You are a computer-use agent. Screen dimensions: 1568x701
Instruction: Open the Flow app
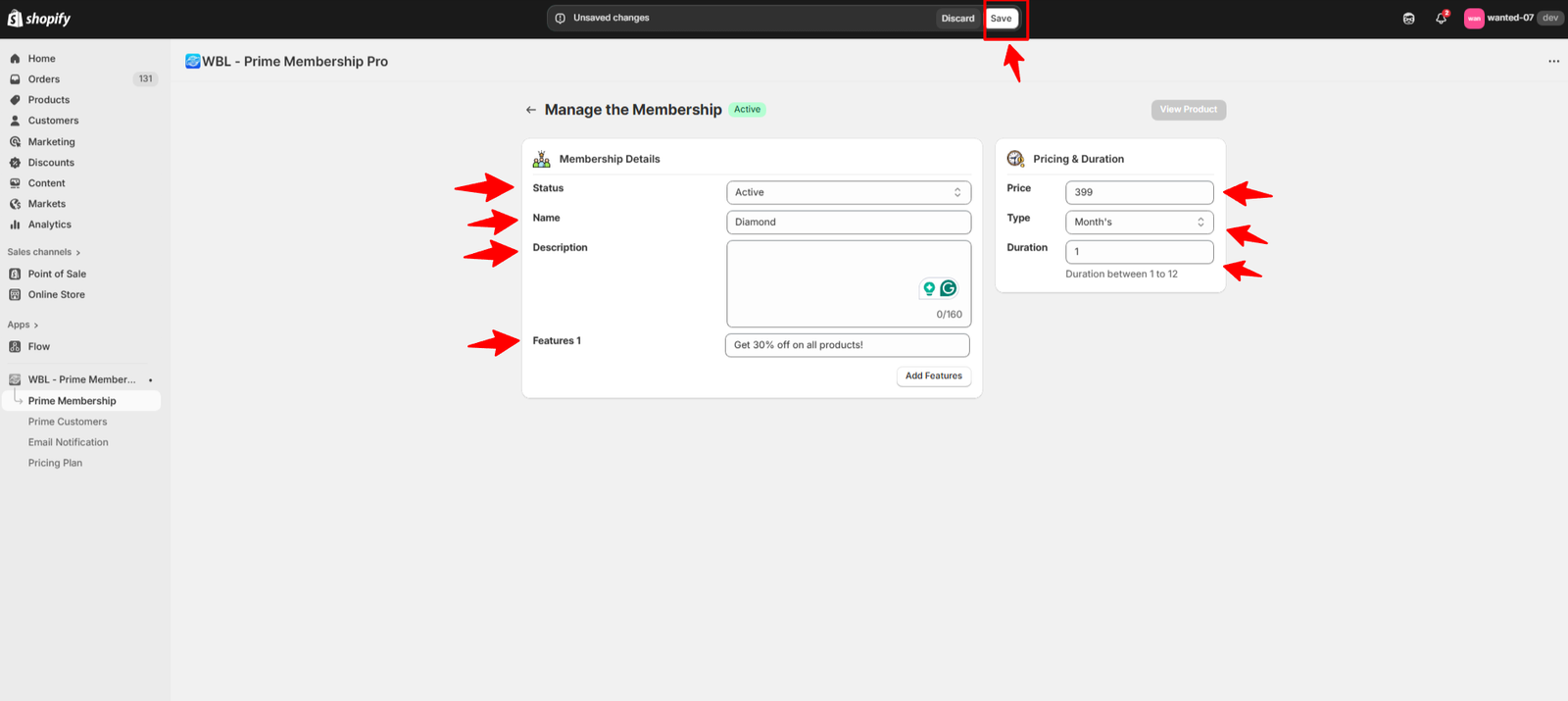39,346
